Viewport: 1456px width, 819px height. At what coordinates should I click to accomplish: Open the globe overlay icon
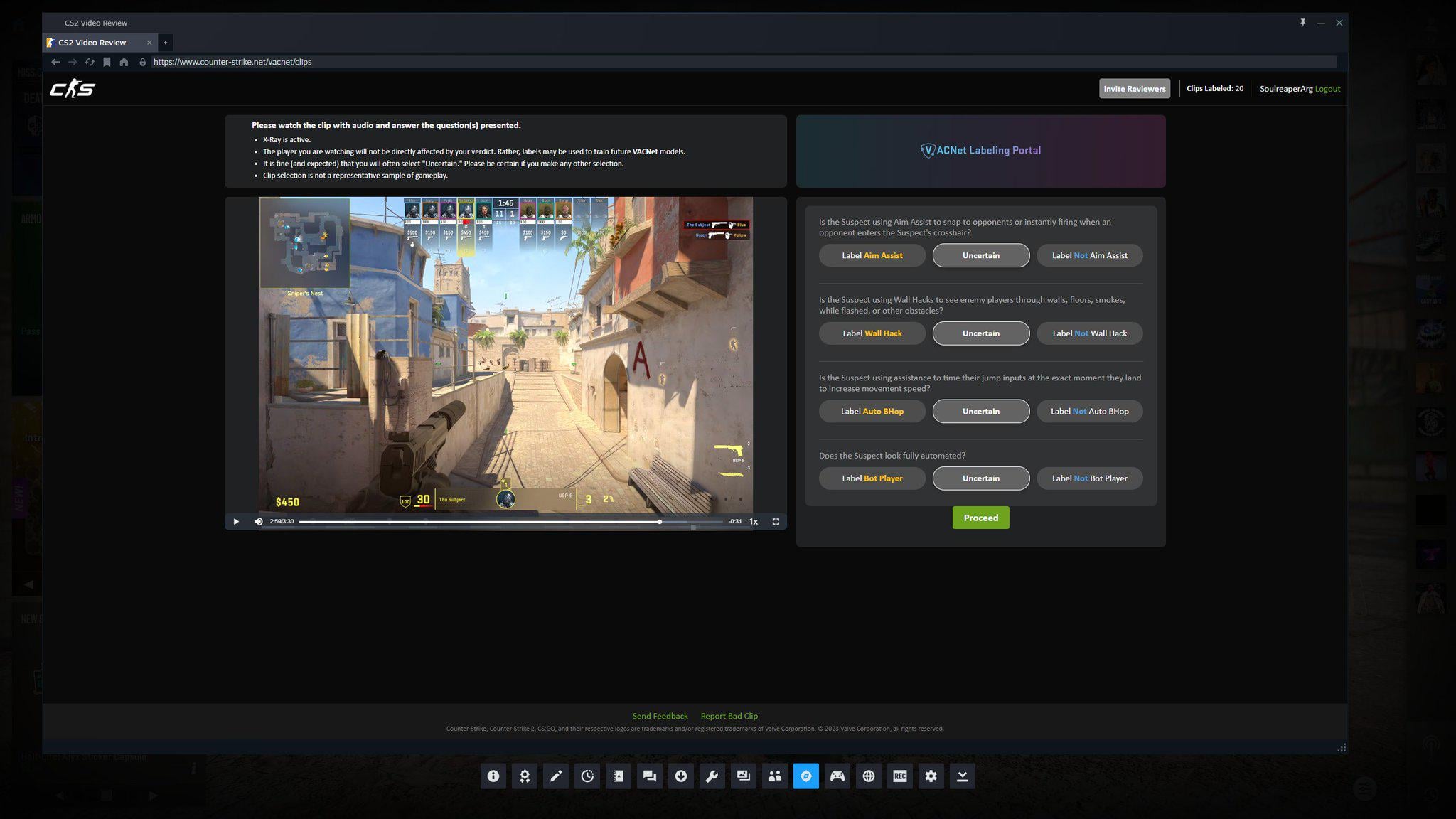tap(869, 776)
